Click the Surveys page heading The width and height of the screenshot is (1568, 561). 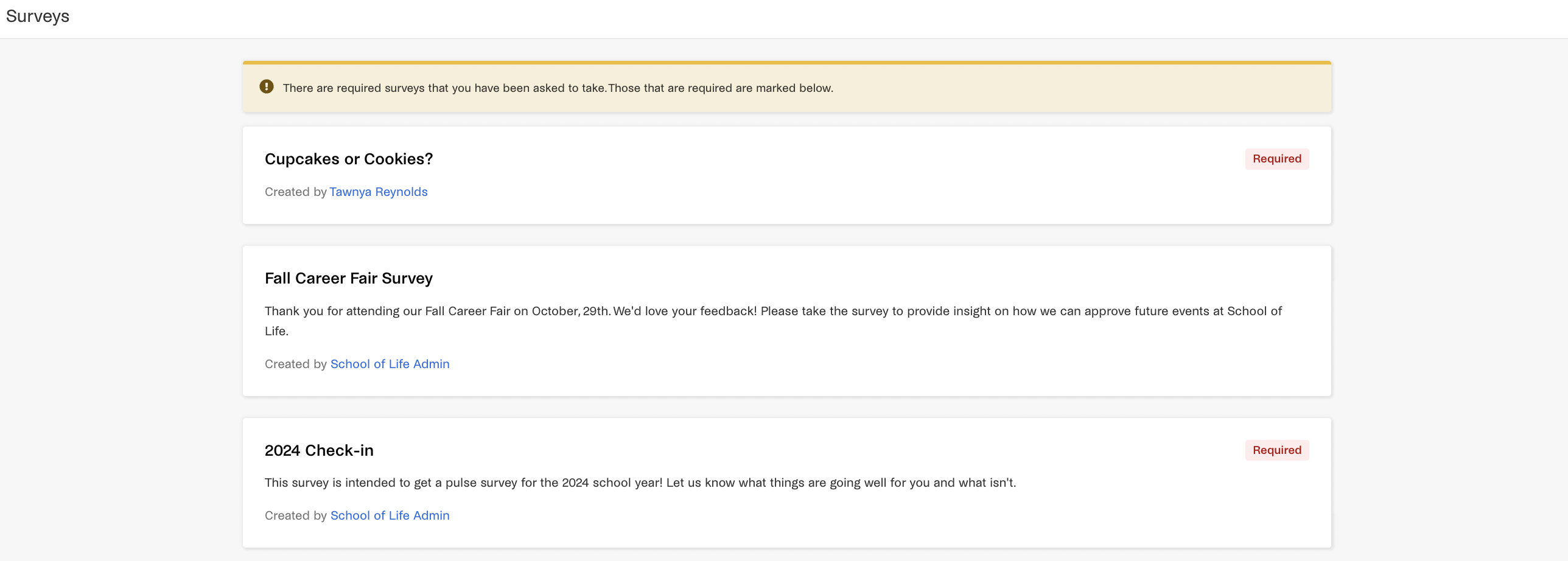coord(38,16)
